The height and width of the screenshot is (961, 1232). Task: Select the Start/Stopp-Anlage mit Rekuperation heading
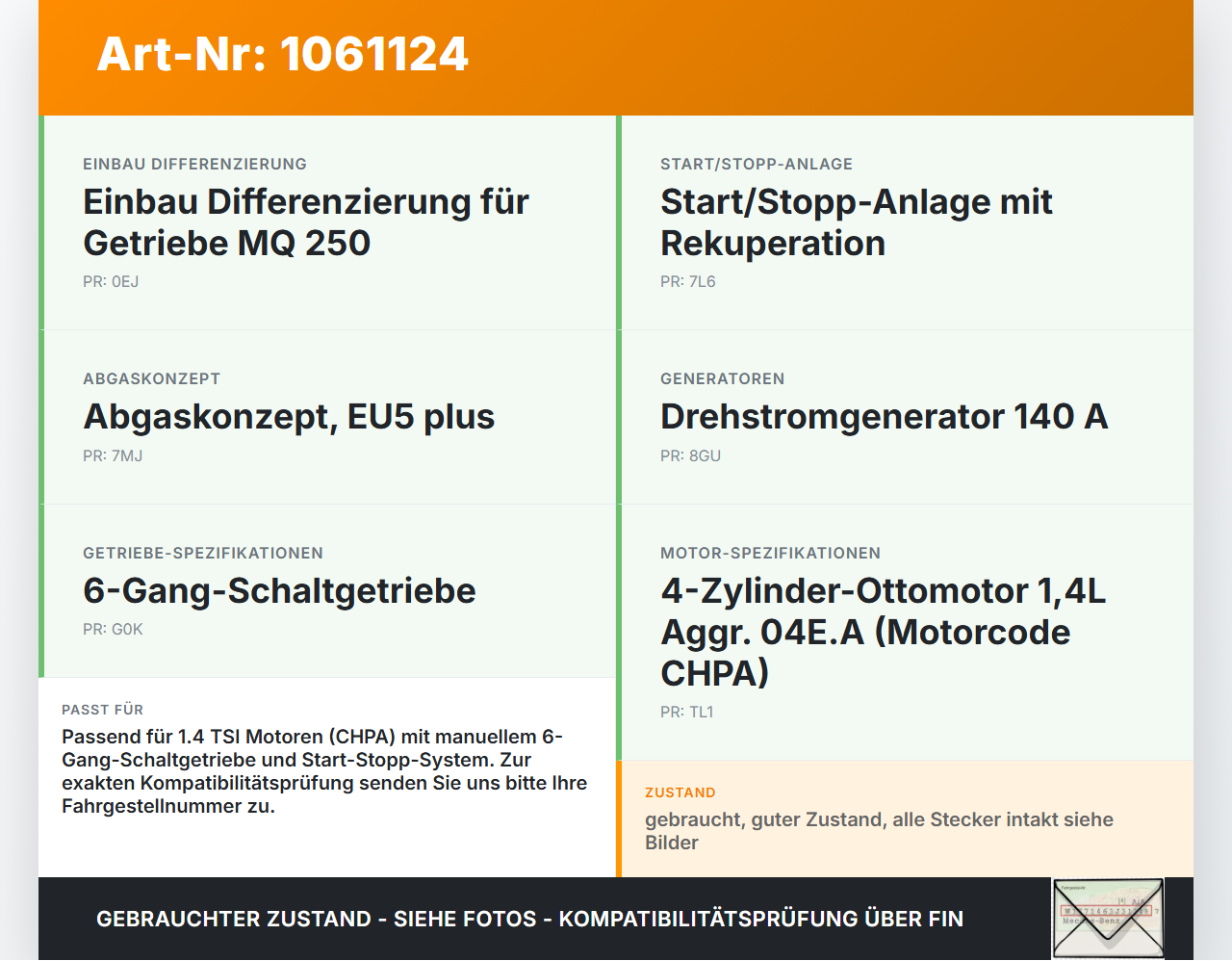(x=856, y=222)
